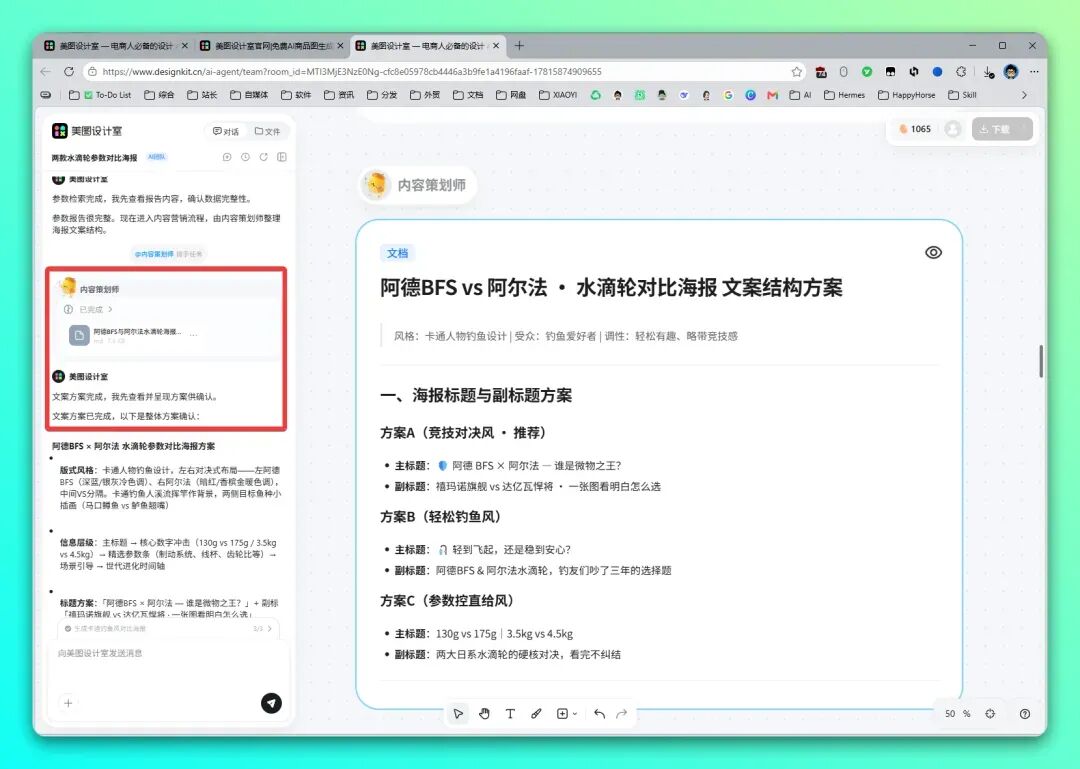Send message with the black arrow button

tap(271, 703)
